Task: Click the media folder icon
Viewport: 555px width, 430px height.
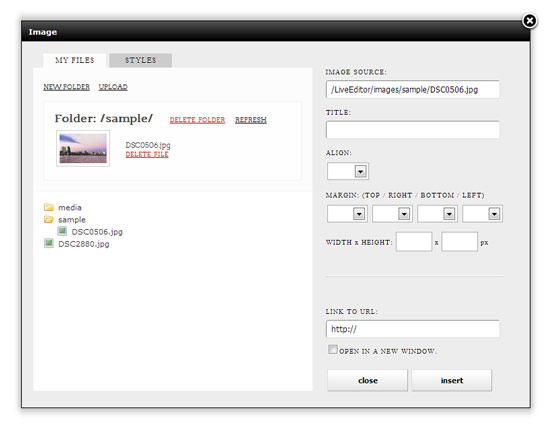Action: click(49, 207)
